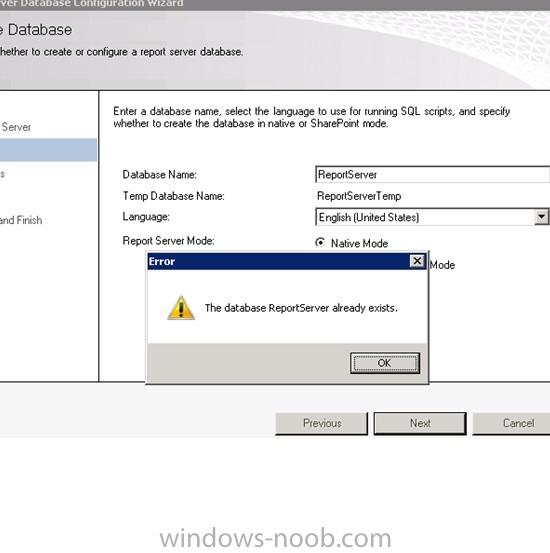Click the English (United States) combo box
550x553 pixels.
click(x=432, y=217)
